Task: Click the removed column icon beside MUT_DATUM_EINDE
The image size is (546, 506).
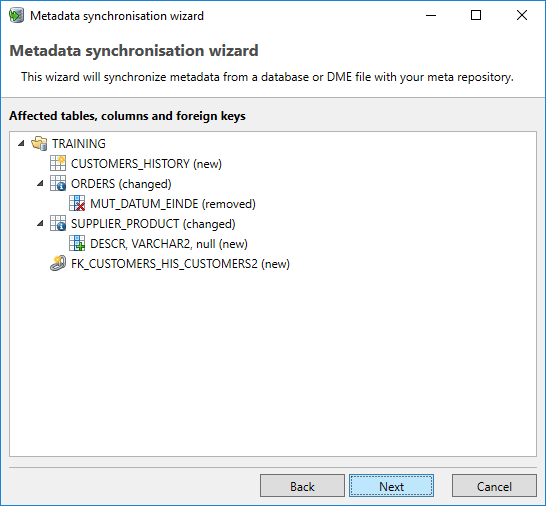Action: coord(77,203)
